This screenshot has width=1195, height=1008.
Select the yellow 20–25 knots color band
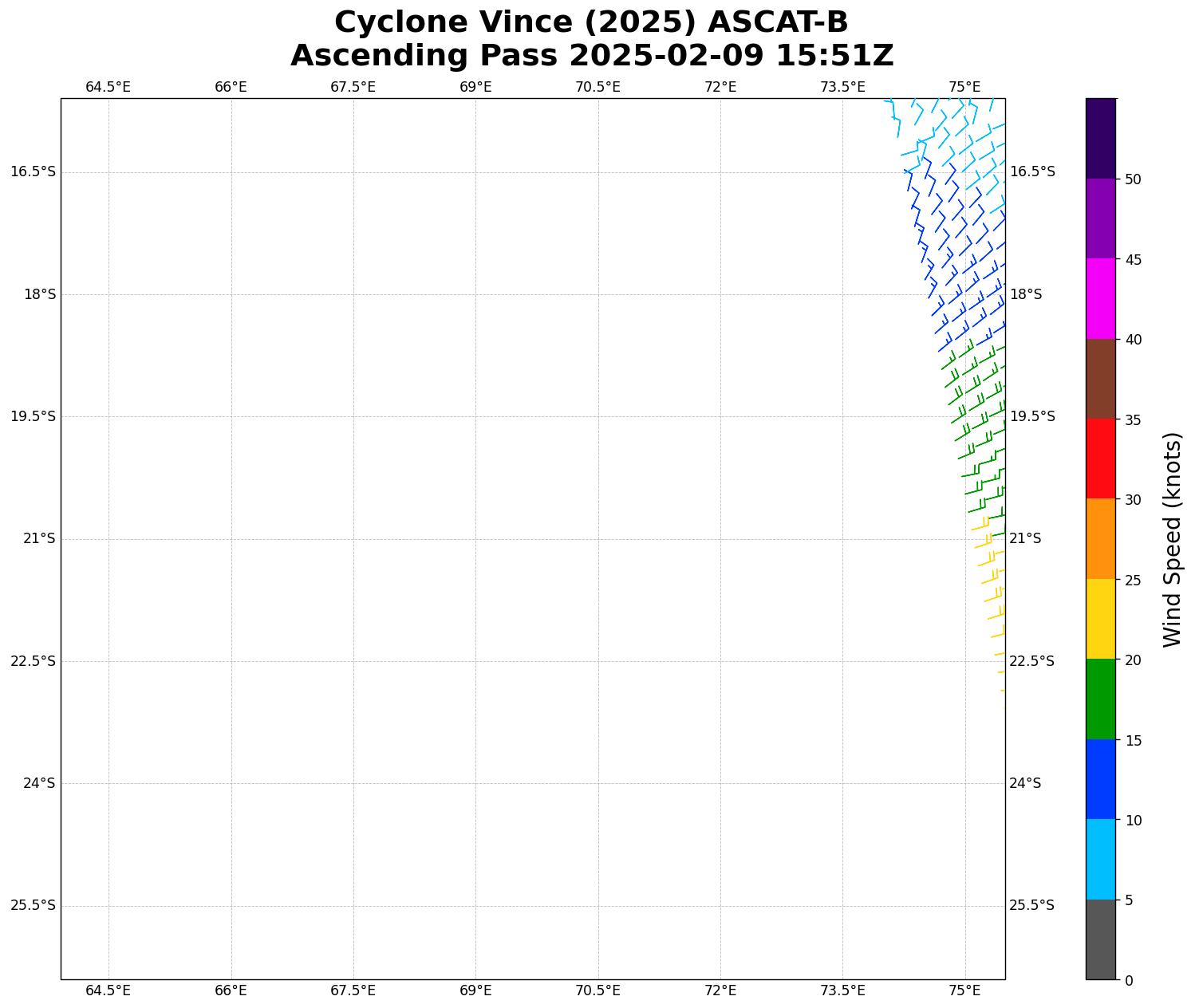coord(1100,619)
